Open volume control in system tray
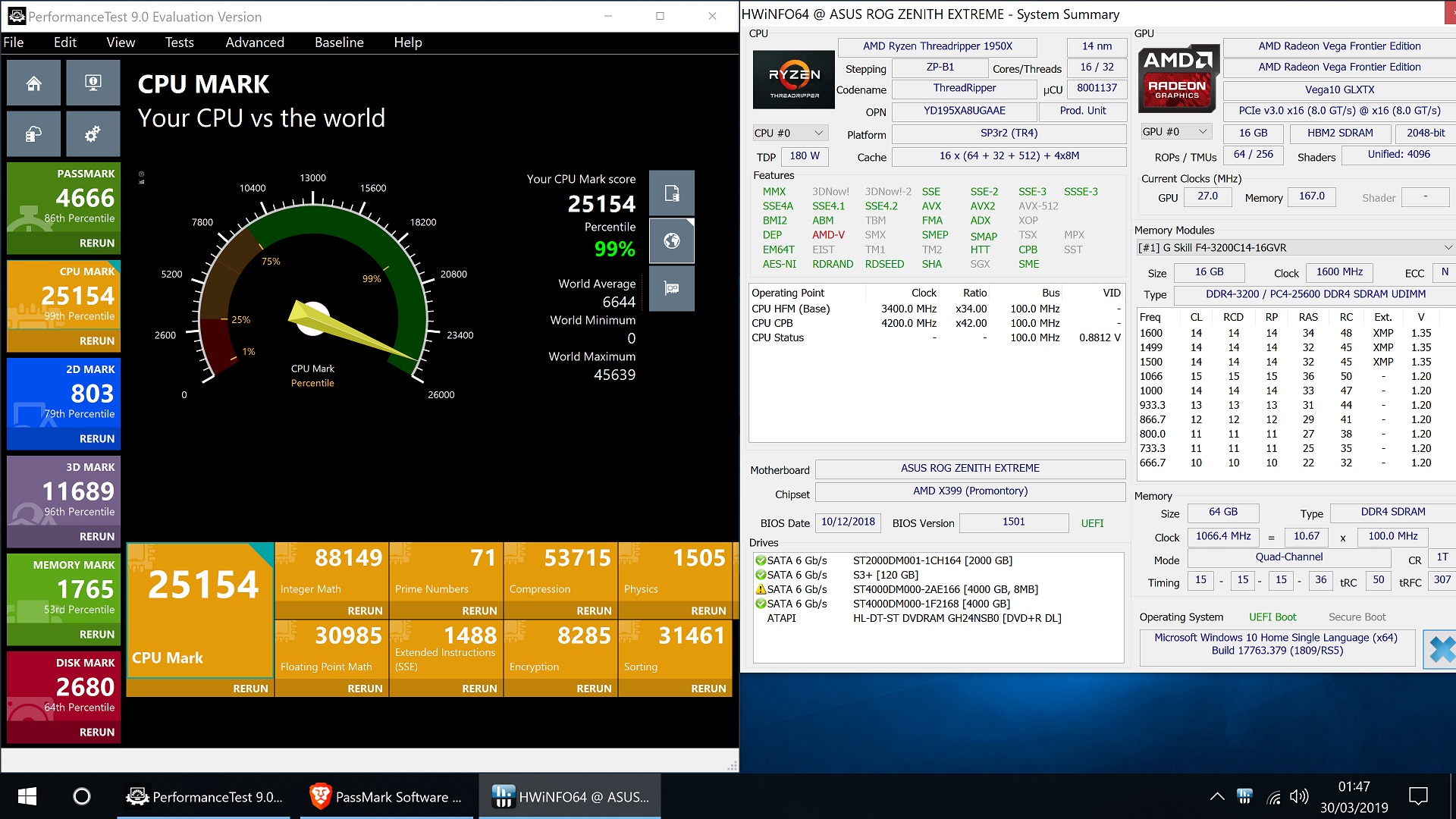Image resolution: width=1456 pixels, height=819 pixels. (1299, 796)
